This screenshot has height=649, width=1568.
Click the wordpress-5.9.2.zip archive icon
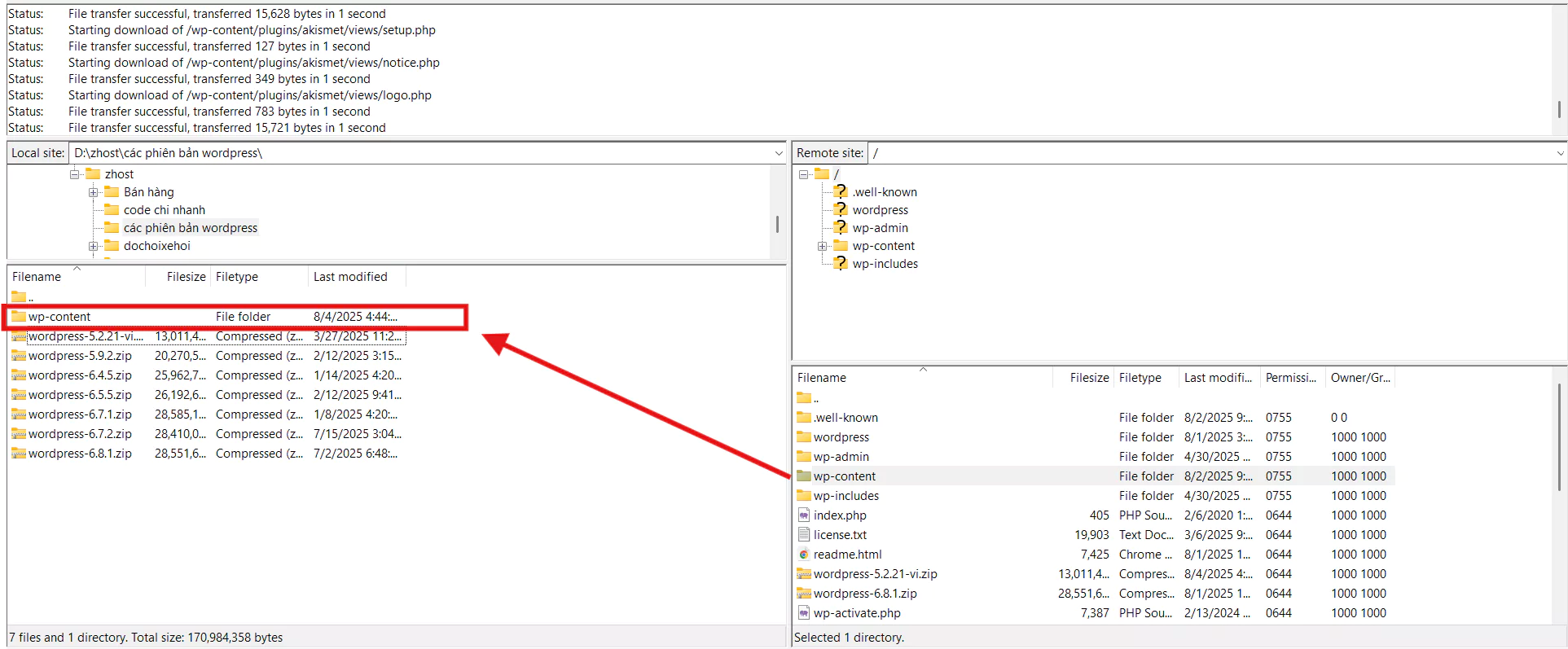coord(19,356)
